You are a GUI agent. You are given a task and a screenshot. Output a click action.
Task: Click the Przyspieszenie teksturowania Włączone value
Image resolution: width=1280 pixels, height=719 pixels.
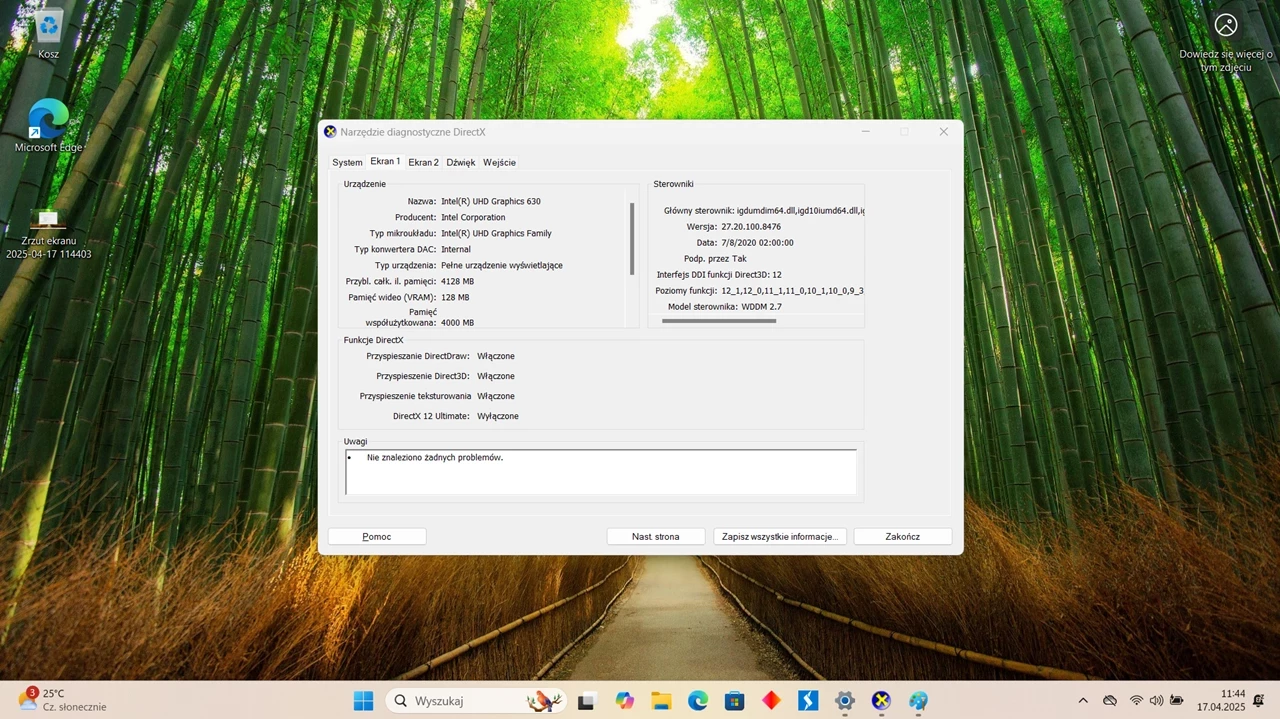496,396
